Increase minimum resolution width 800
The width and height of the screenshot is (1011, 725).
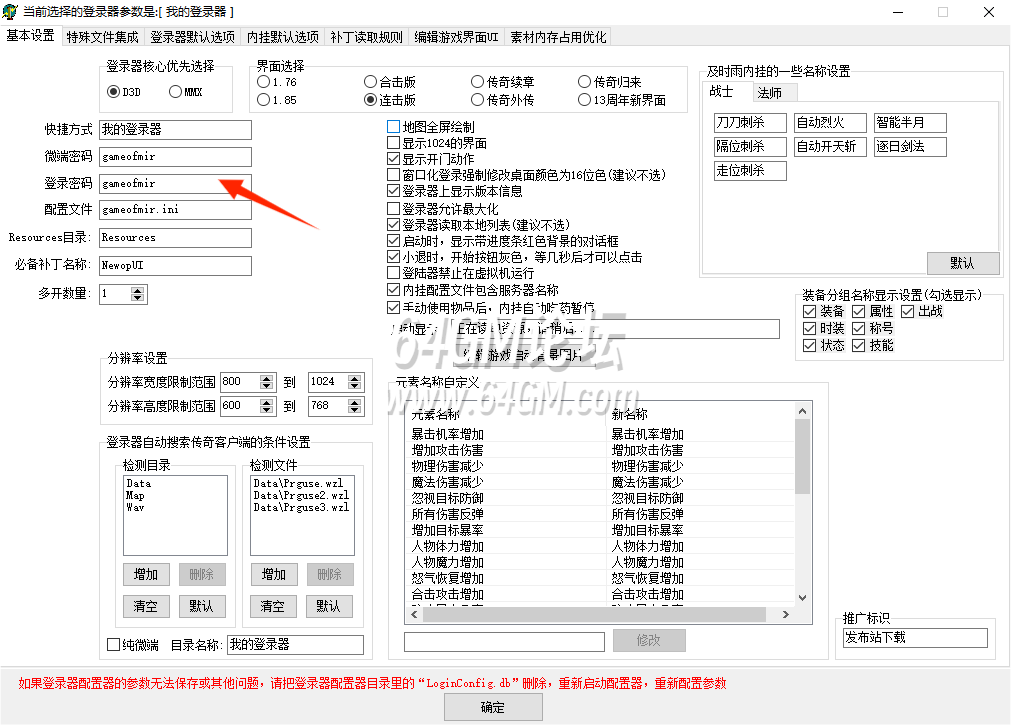[x=266, y=379]
